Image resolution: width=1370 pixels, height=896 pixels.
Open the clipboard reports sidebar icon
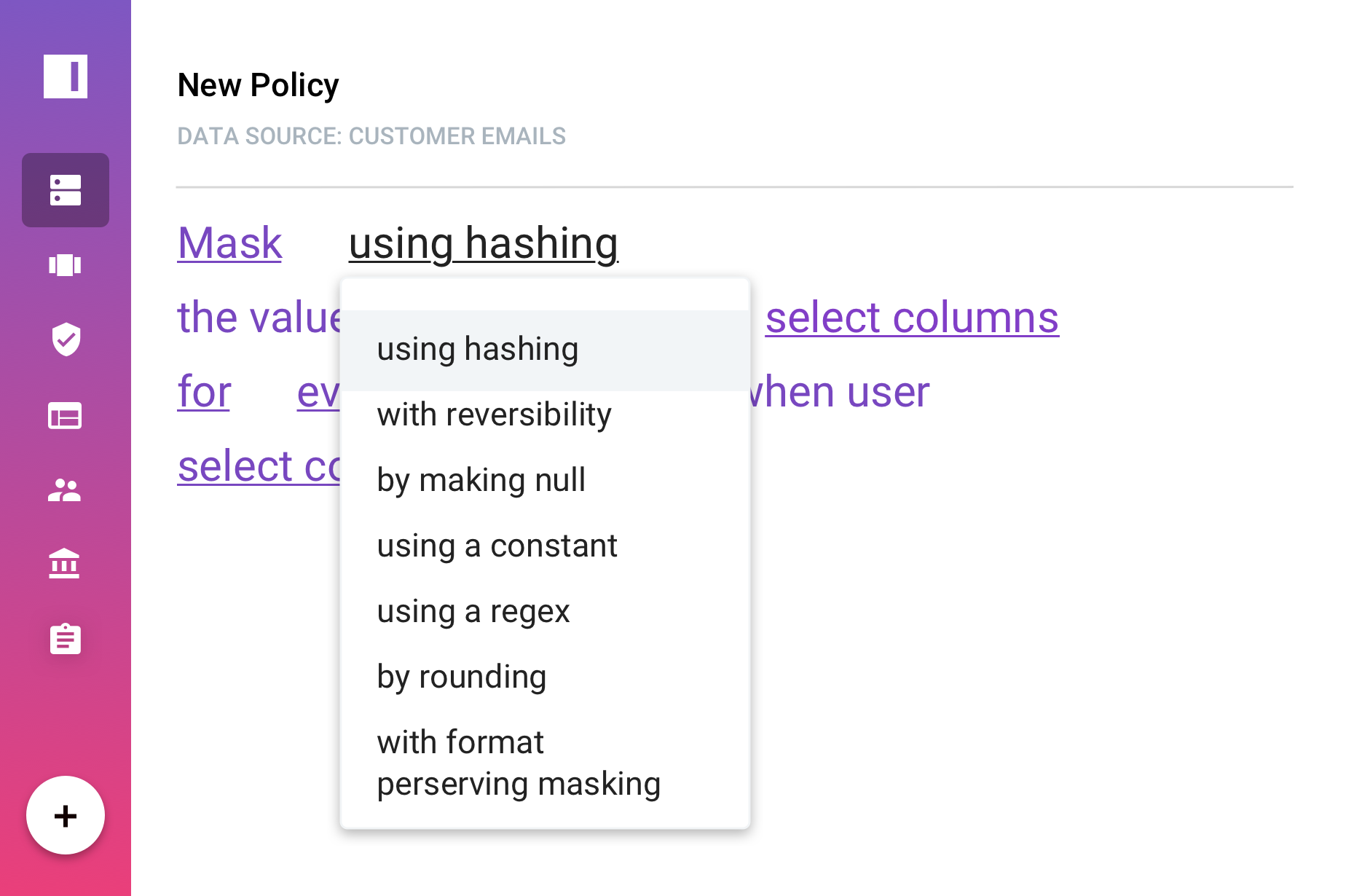tap(66, 639)
